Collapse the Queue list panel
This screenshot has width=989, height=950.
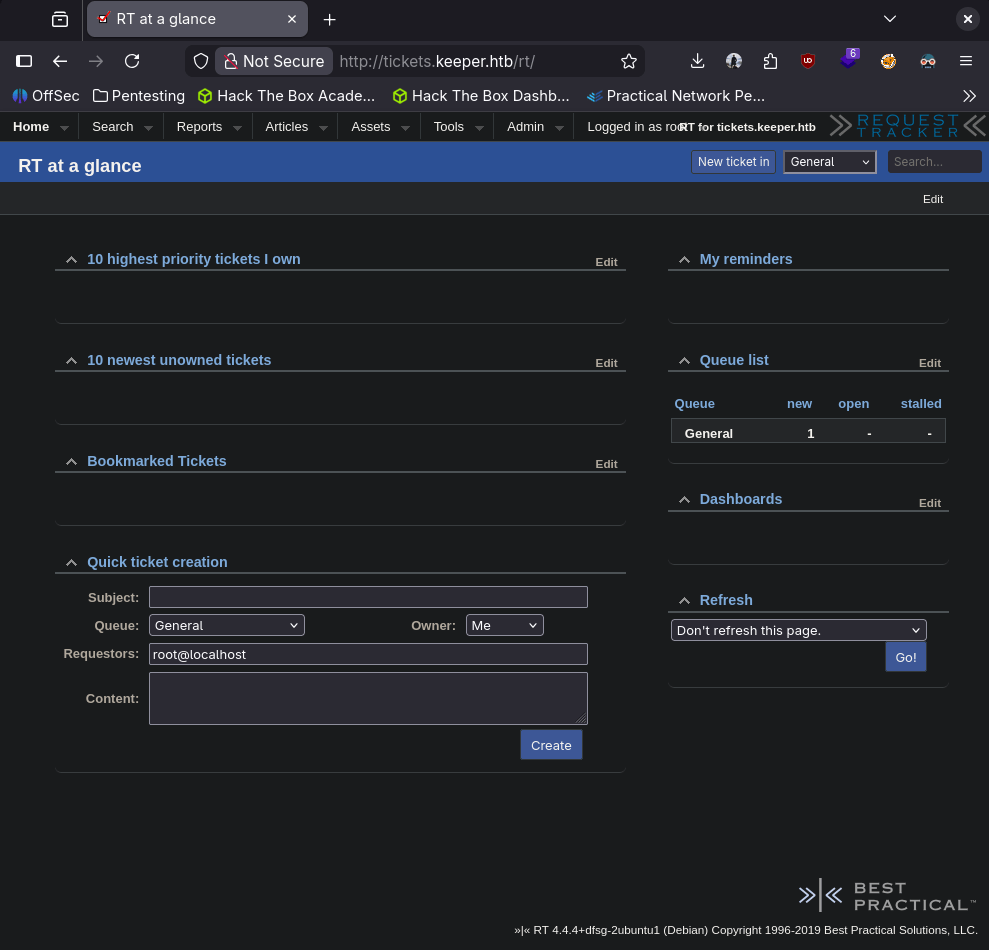pyautogui.click(x=684, y=361)
